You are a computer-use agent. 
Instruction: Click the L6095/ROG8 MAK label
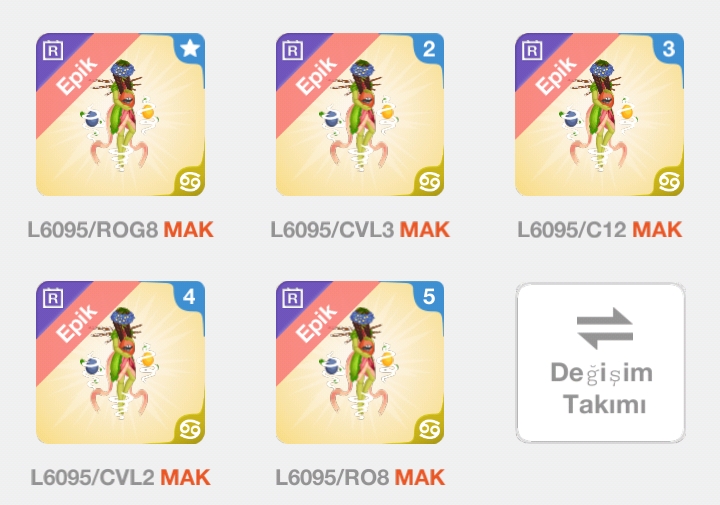[x=121, y=230]
